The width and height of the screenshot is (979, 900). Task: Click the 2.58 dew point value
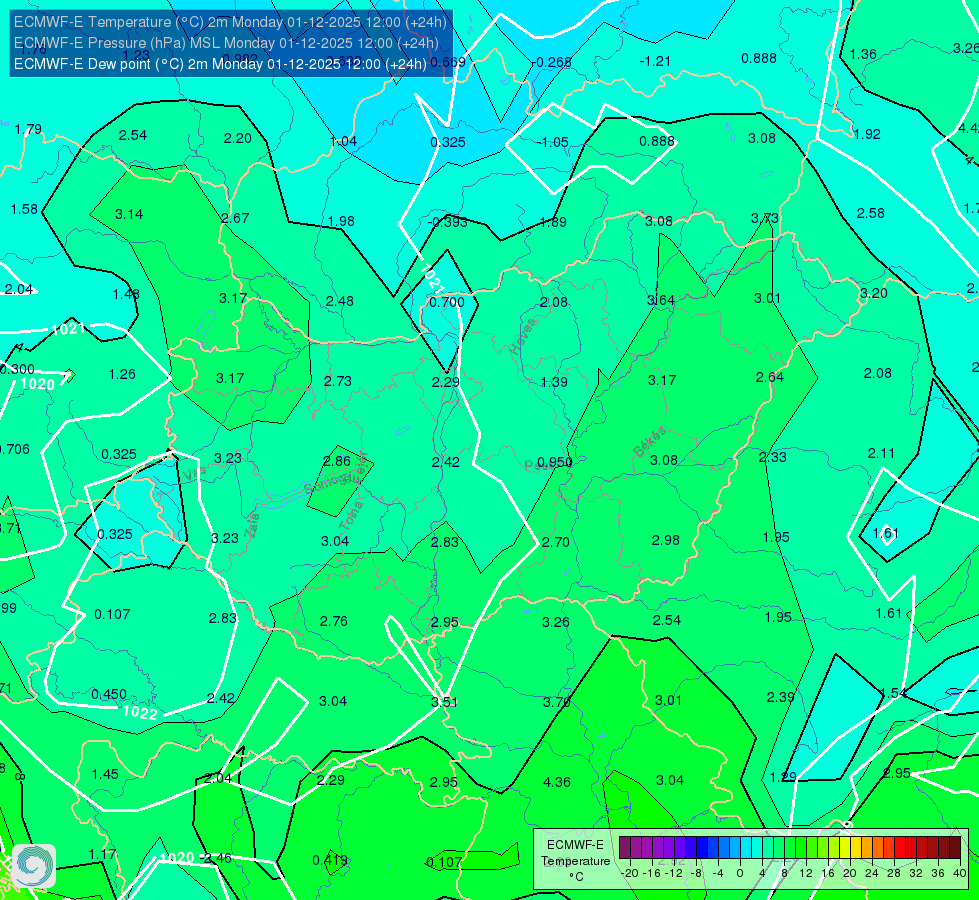tap(870, 214)
